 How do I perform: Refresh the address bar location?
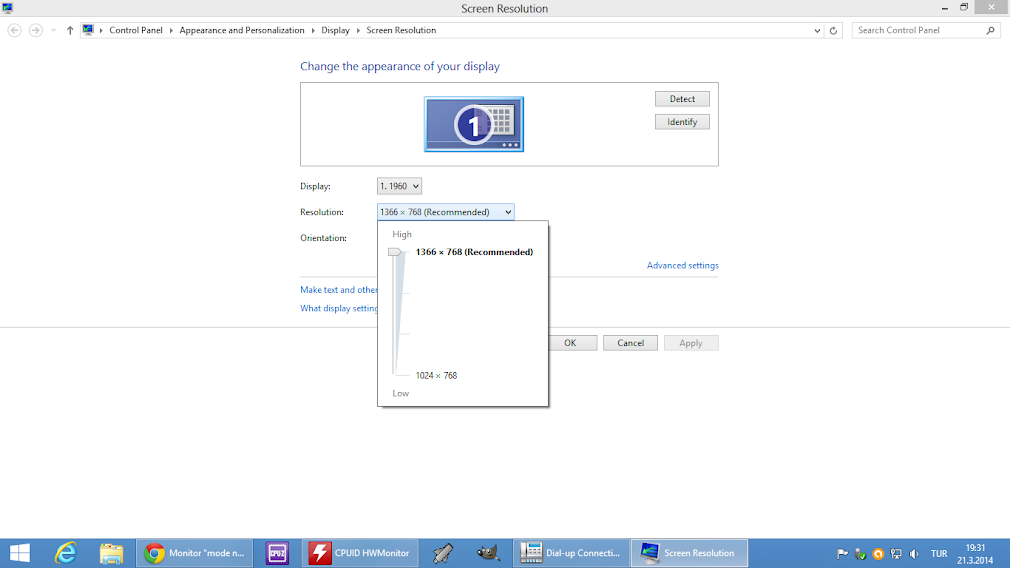(x=834, y=30)
